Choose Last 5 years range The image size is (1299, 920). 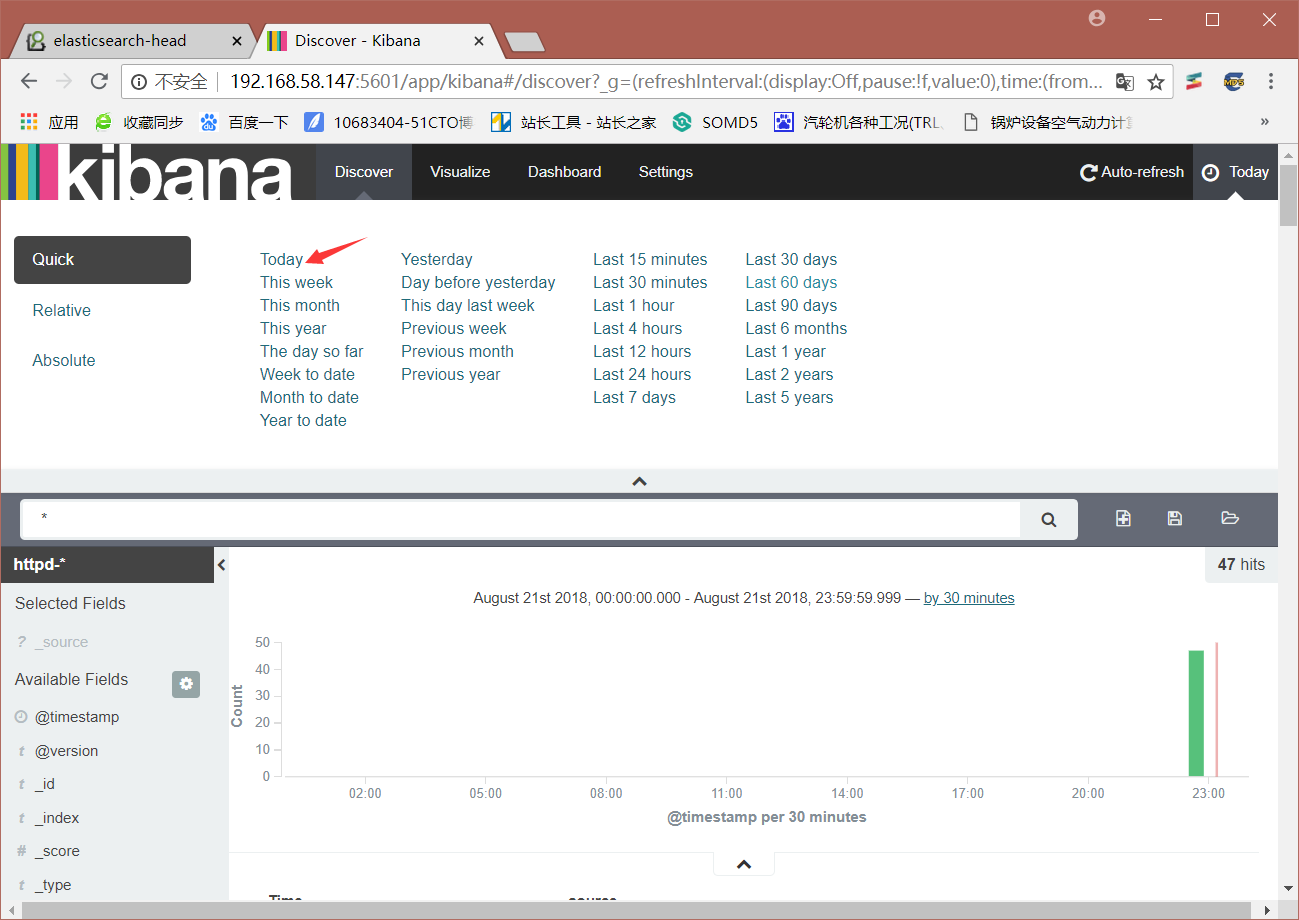(x=789, y=398)
